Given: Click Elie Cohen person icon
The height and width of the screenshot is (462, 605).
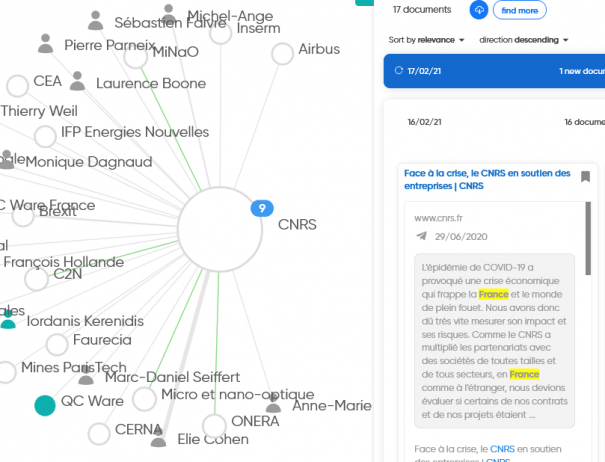Looking at the screenshot, I should click(x=158, y=437).
